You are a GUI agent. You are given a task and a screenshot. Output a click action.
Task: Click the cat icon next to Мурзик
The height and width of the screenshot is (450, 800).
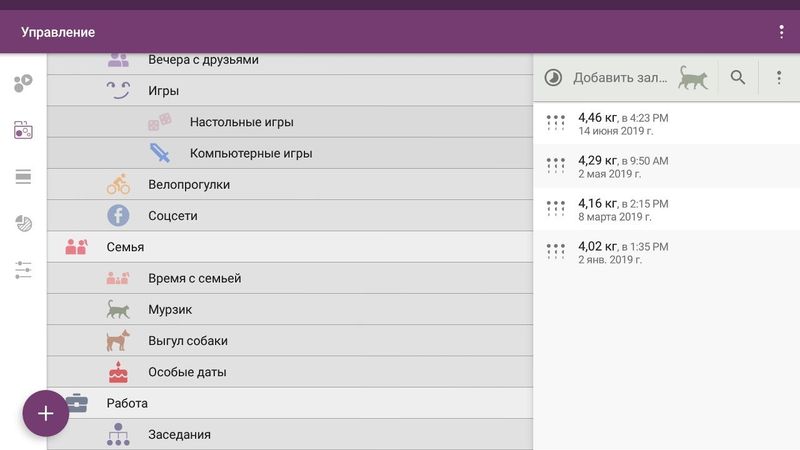[x=118, y=309]
